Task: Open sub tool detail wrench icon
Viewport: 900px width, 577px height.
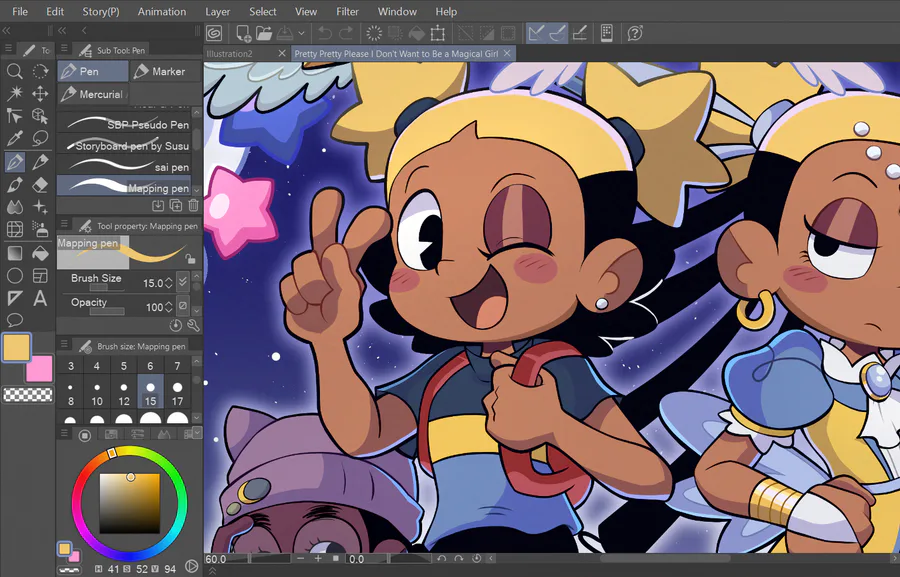Action: (x=193, y=326)
